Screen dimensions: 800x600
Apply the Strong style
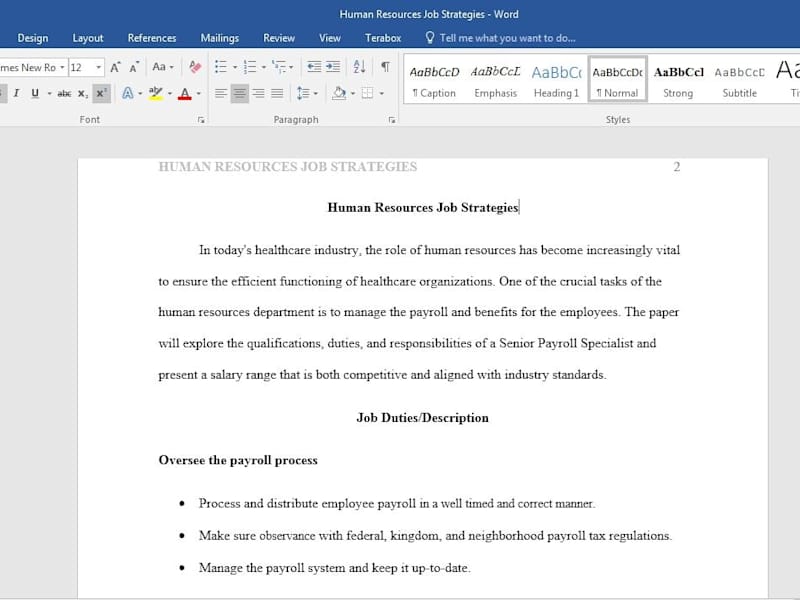click(x=678, y=80)
